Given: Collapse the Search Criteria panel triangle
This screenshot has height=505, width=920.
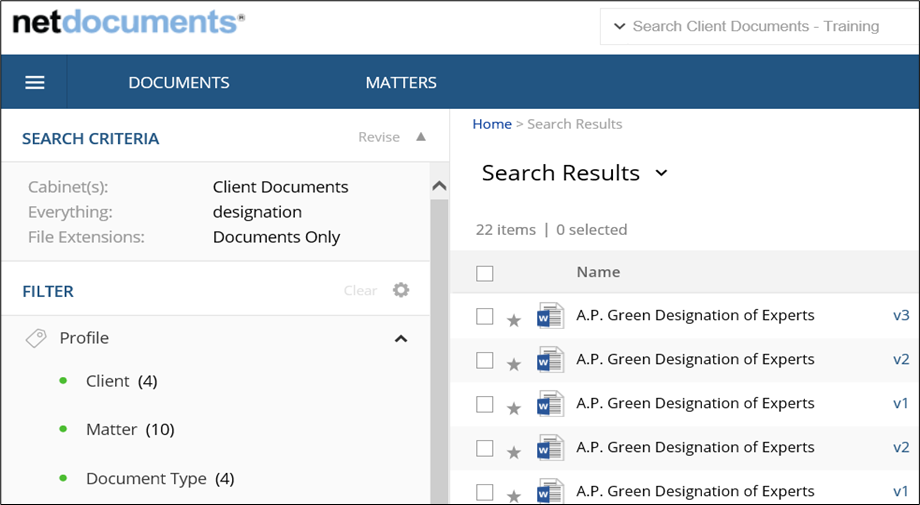Looking at the screenshot, I should pyautogui.click(x=421, y=137).
